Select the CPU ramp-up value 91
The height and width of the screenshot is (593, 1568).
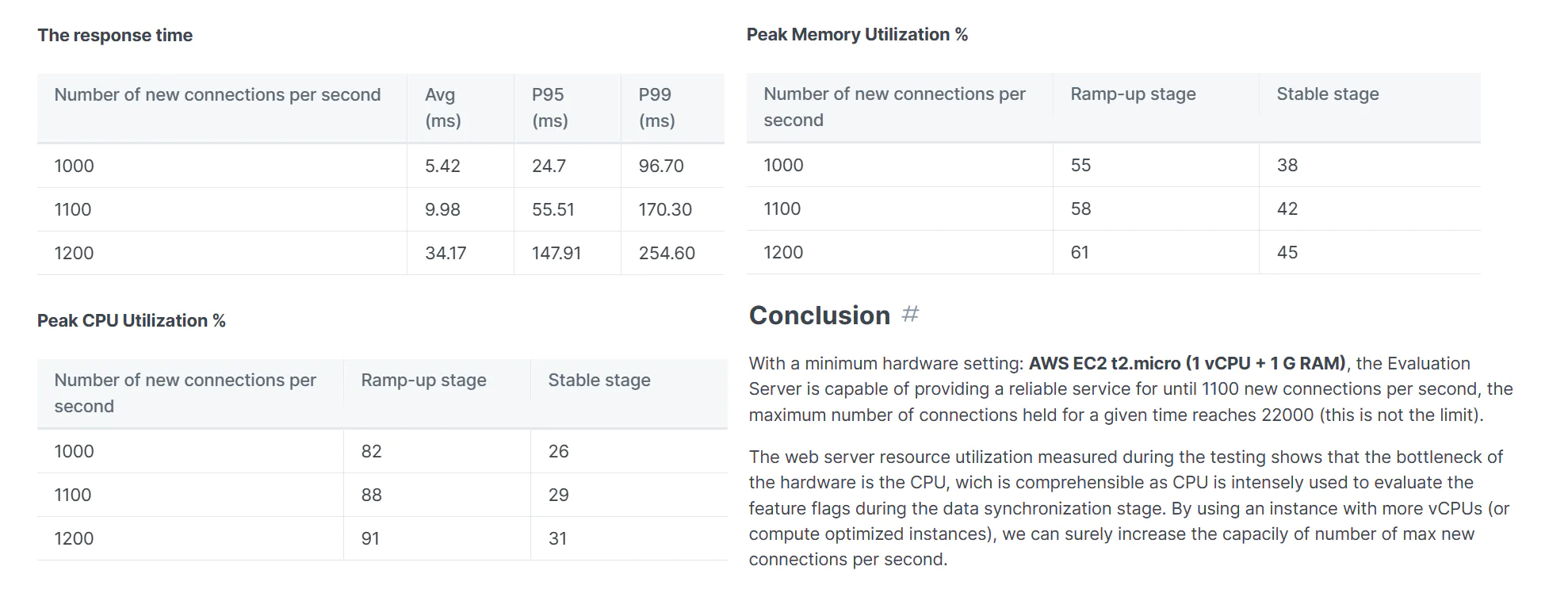[x=437, y=538]
